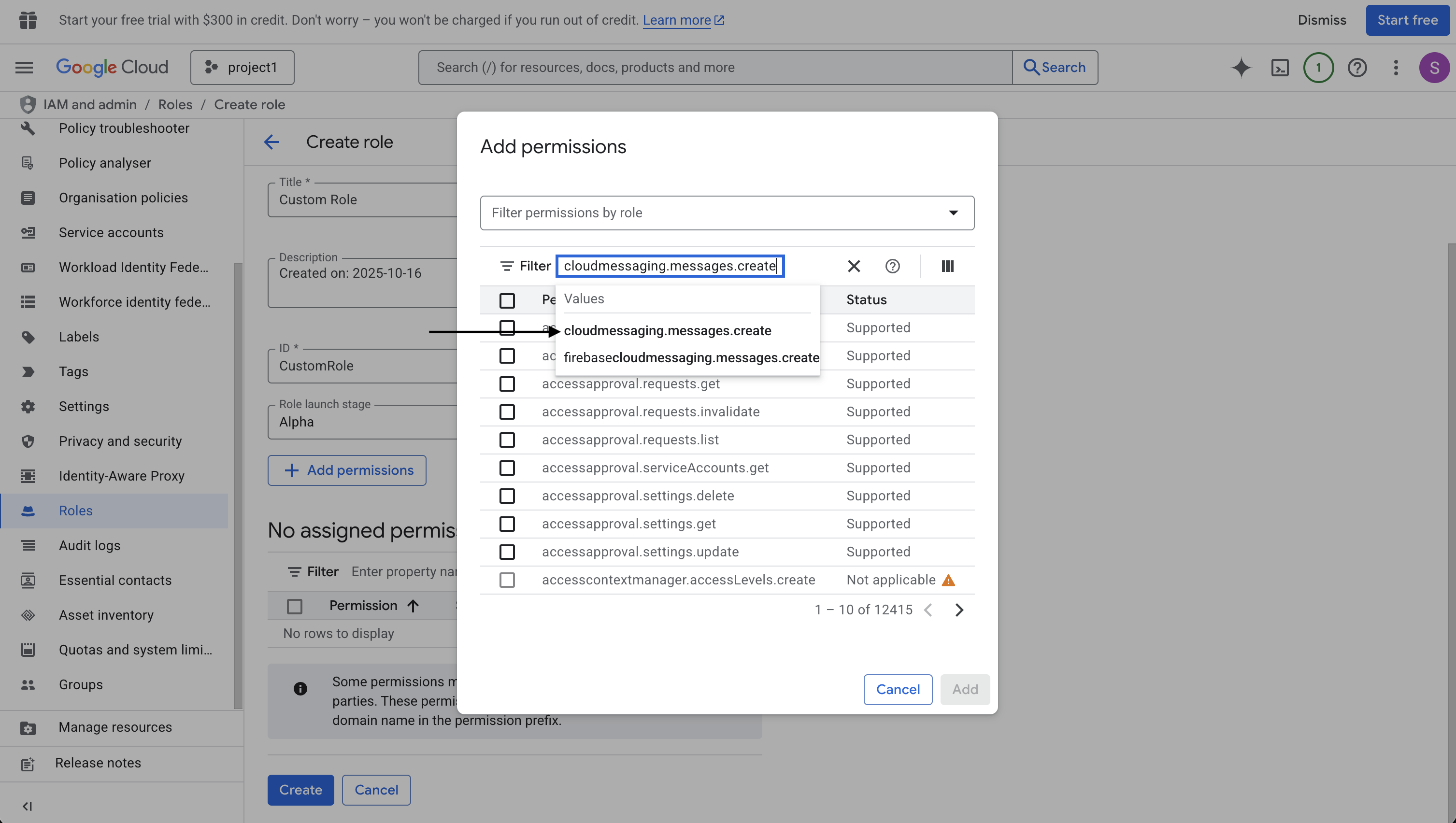The width and height of the screenshot is (1456, 823).
Task: Activate Cloud Shell terminal
Action: point(1280,67)
